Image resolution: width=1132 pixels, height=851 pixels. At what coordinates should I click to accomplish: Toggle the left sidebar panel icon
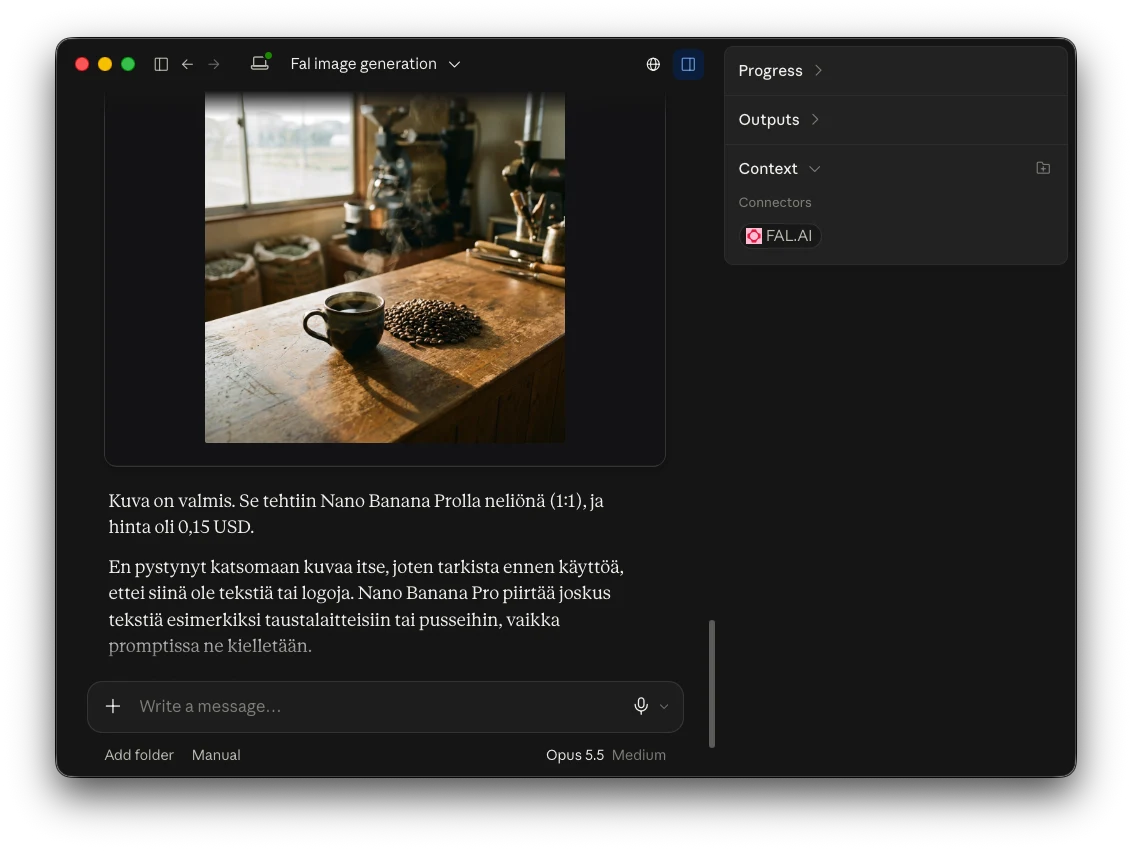tap(161, 64)
